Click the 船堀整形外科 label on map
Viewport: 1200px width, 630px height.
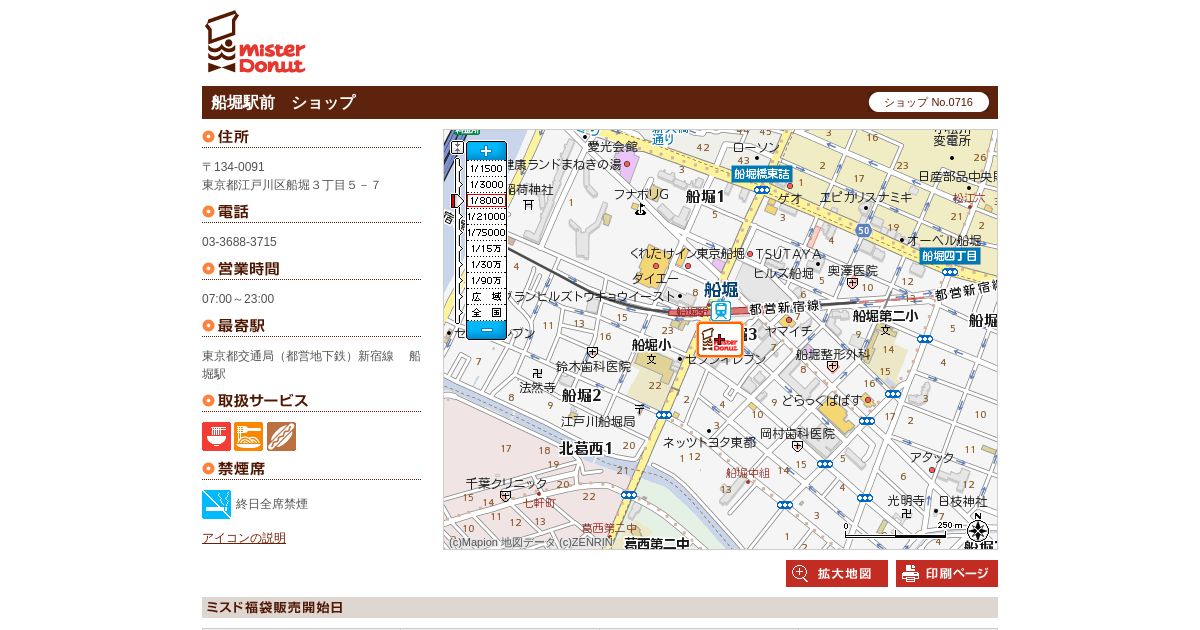click(x=832, y=354)
